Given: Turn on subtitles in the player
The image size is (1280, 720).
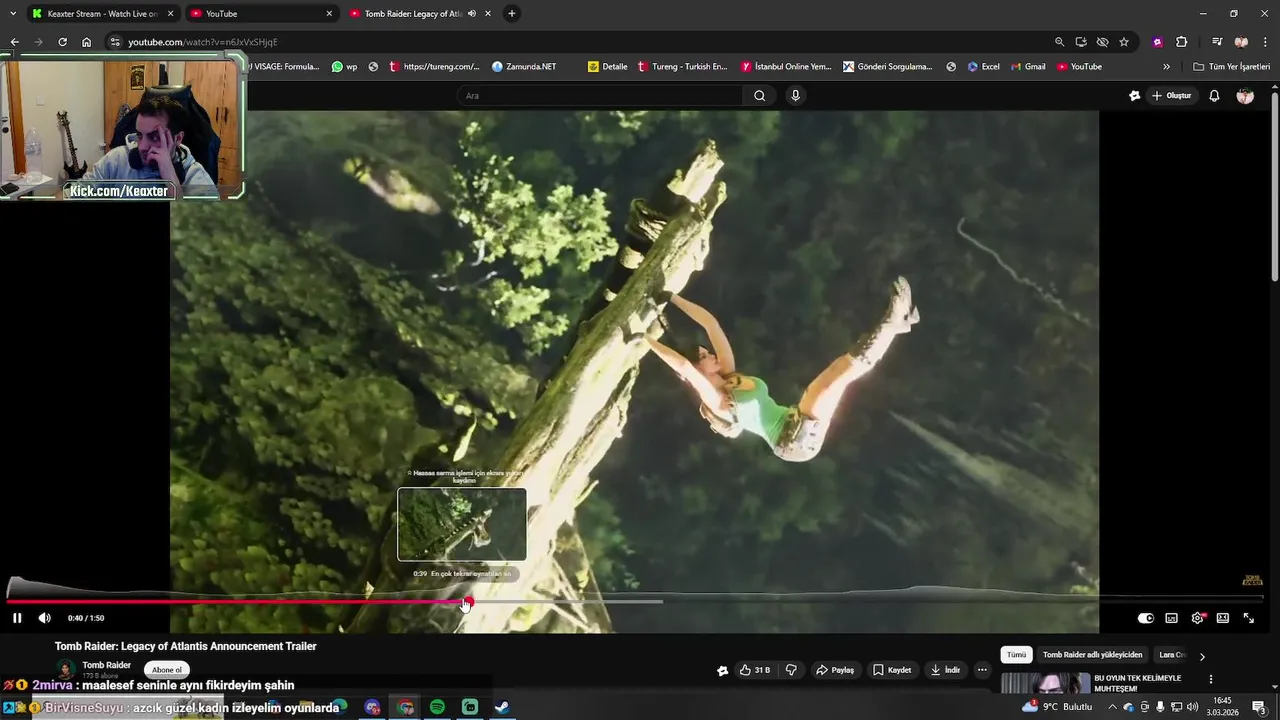Looking at the screenshot, I should click(x=1171, y=618).
